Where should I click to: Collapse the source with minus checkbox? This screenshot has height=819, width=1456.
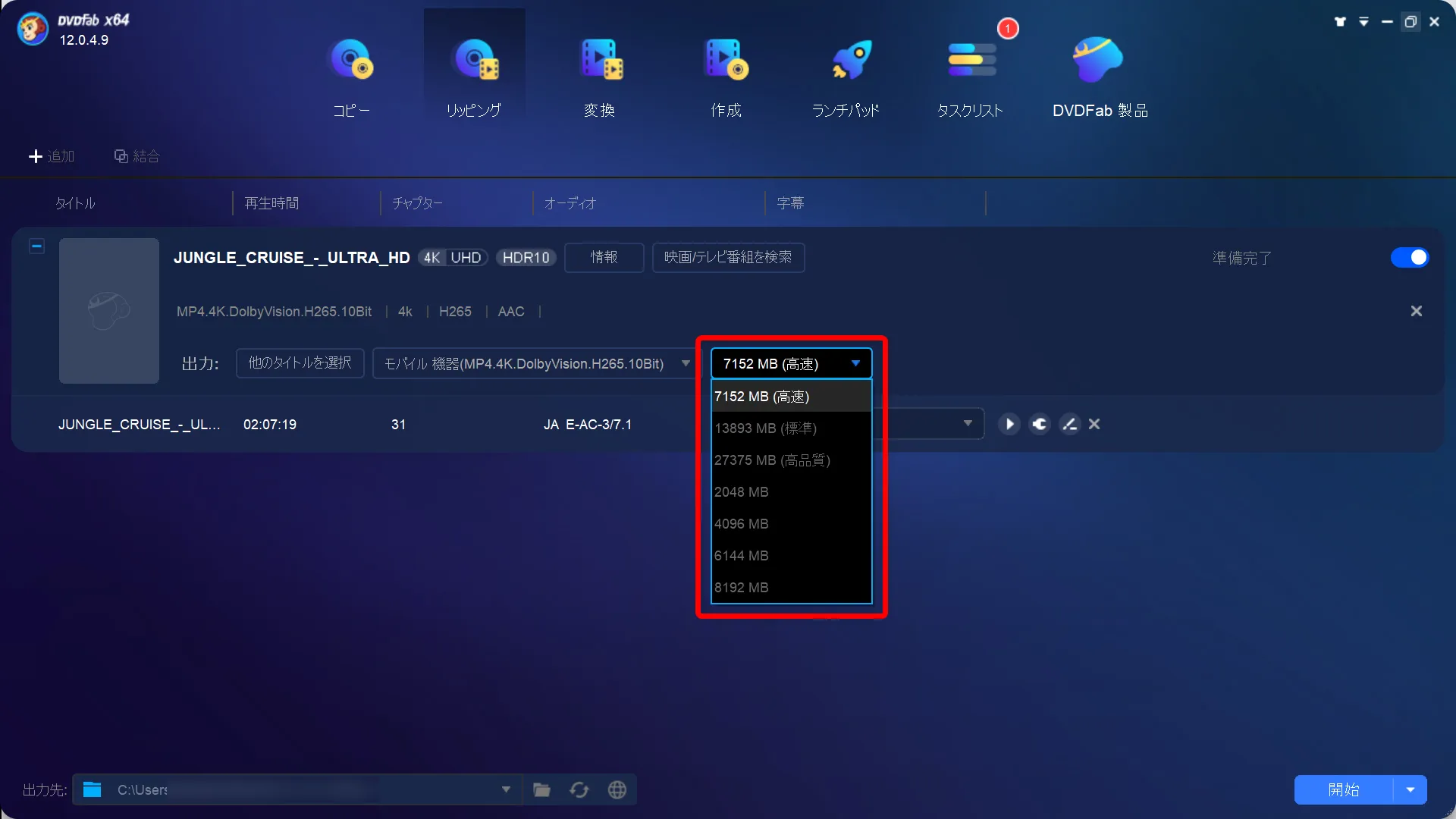(36, 246)
